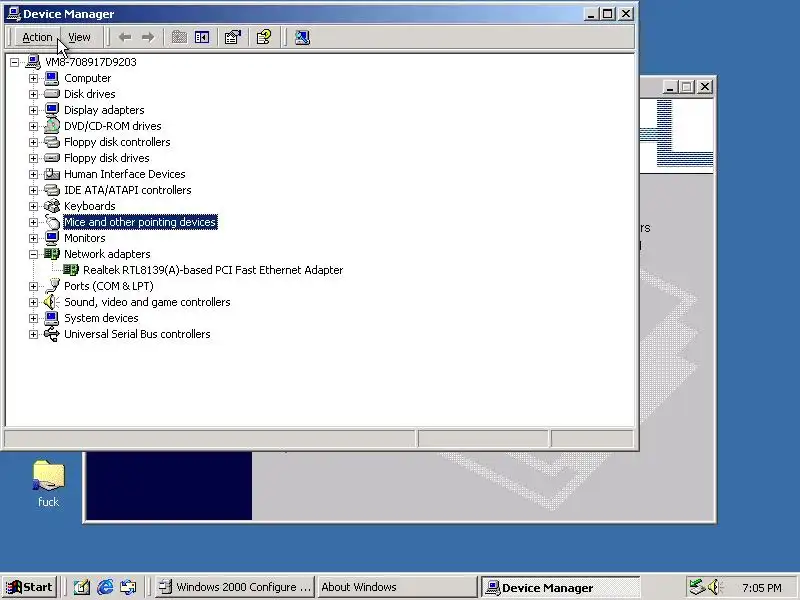Click the Device Manager taskbar button

click(560, 587)
